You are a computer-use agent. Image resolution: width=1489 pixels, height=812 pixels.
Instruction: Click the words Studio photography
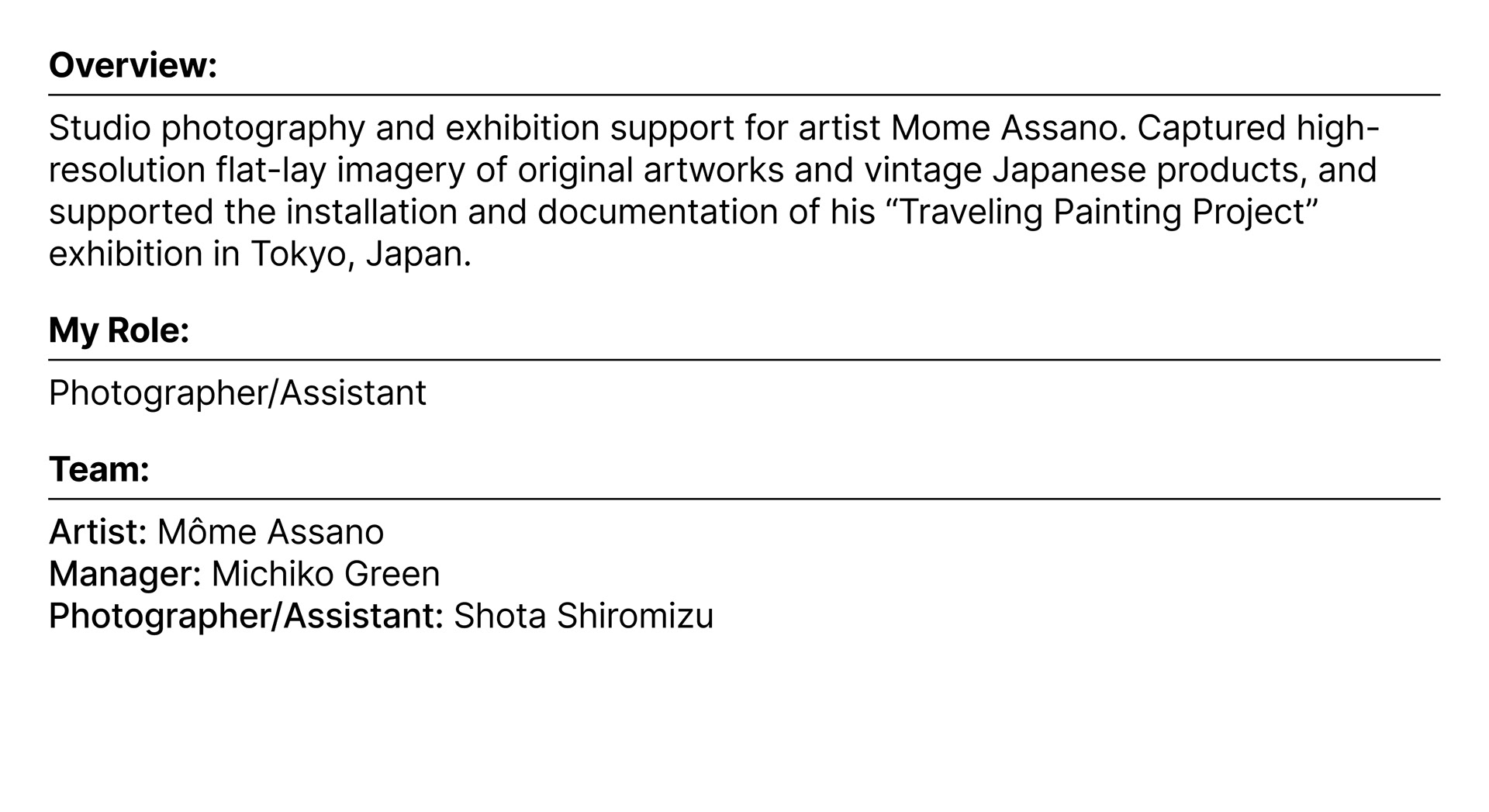pos(207,129)
